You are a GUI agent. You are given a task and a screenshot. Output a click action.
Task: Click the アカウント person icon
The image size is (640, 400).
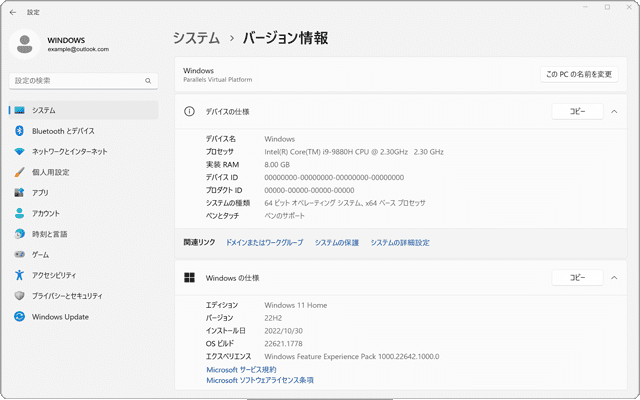[19, 213]
